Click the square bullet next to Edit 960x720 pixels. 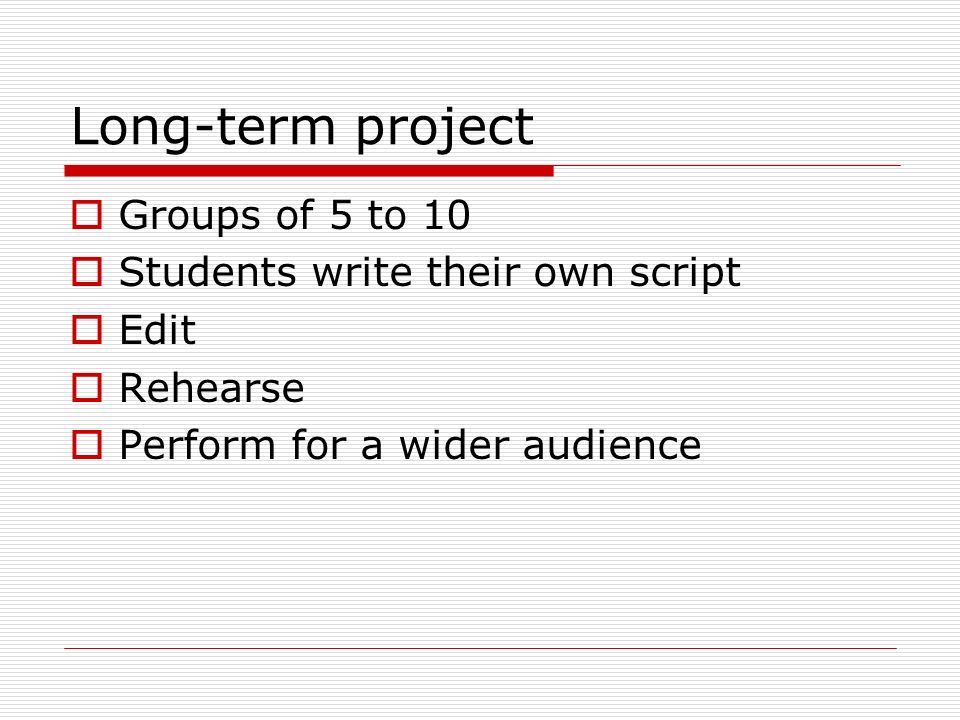pyautogui.click(x=86, y=329)
